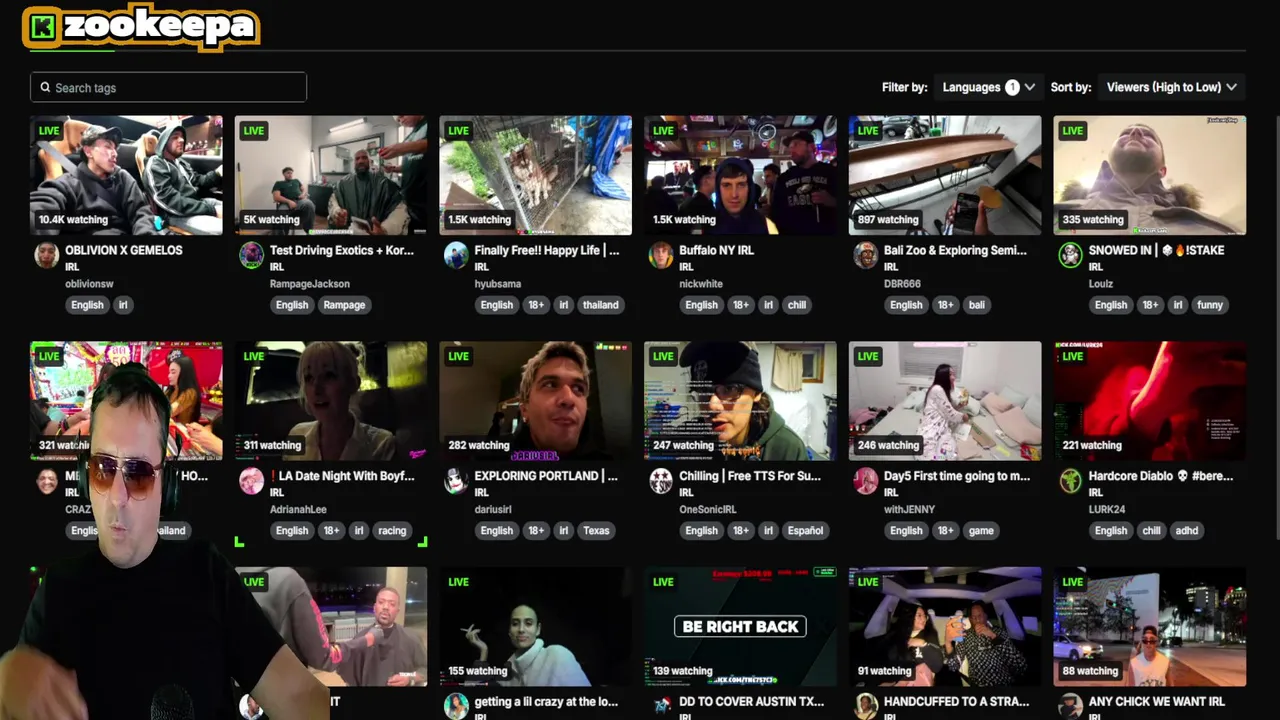Screen dimensions: 1280x720
Task: Click the IRL category under Buffalo NY IRL
Action: (x=686, y=267)
